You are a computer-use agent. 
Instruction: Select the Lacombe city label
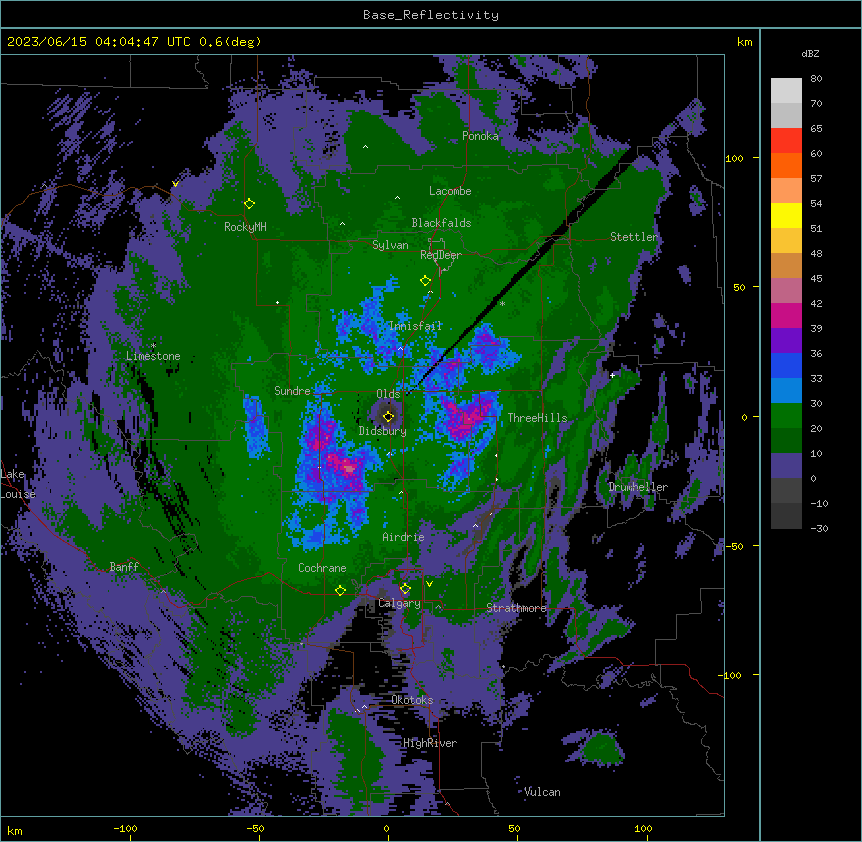pos(450,191)
